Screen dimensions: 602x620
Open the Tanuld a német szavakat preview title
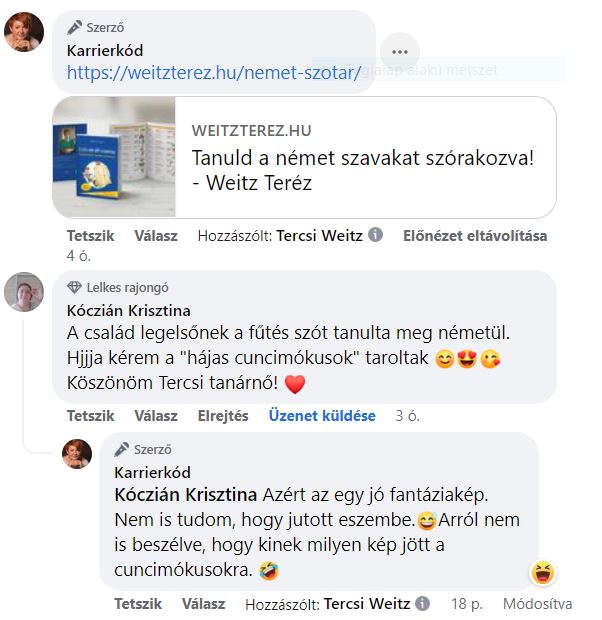[363, 170]
